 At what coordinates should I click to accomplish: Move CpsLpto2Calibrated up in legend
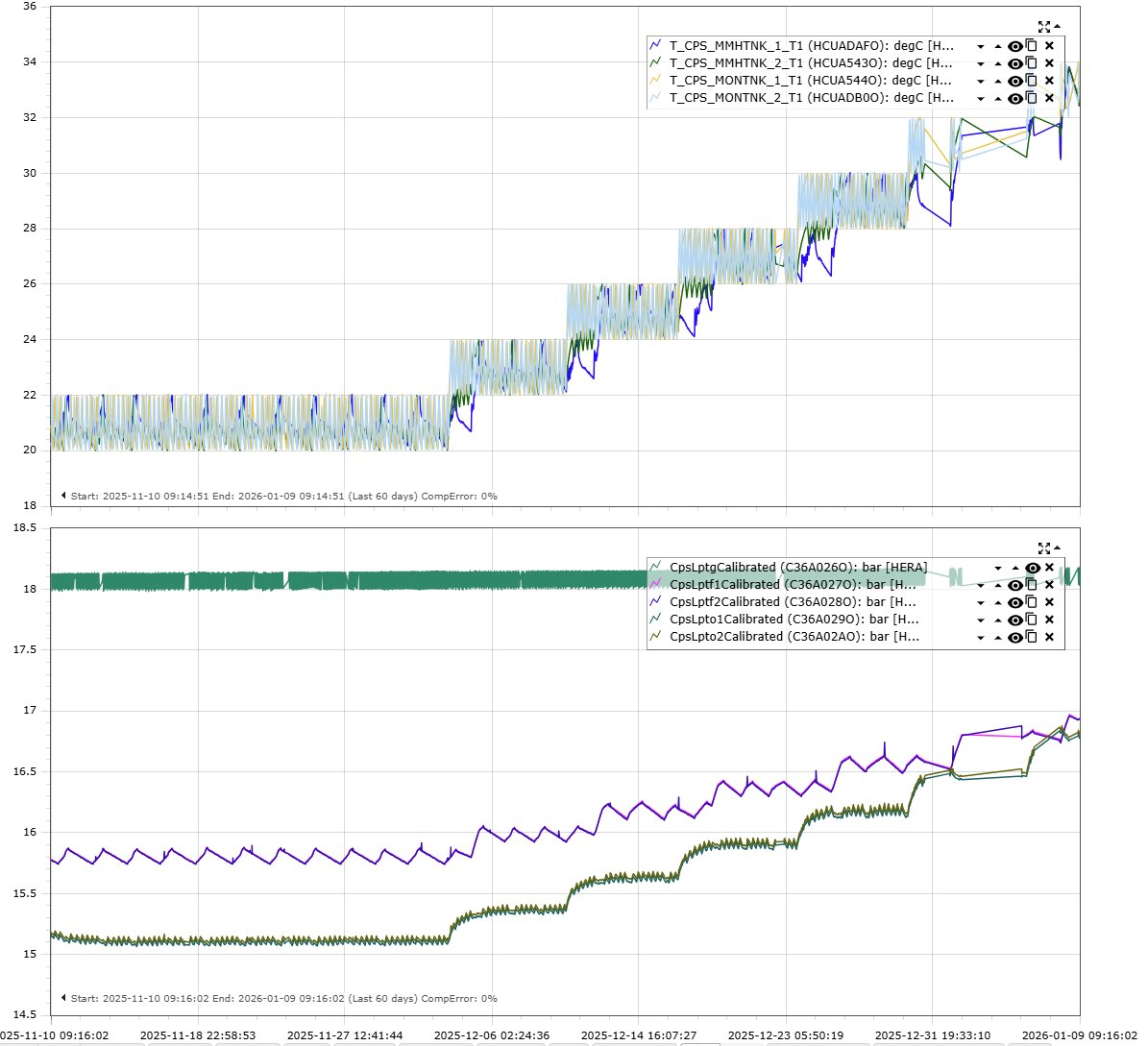click(998, 639)
